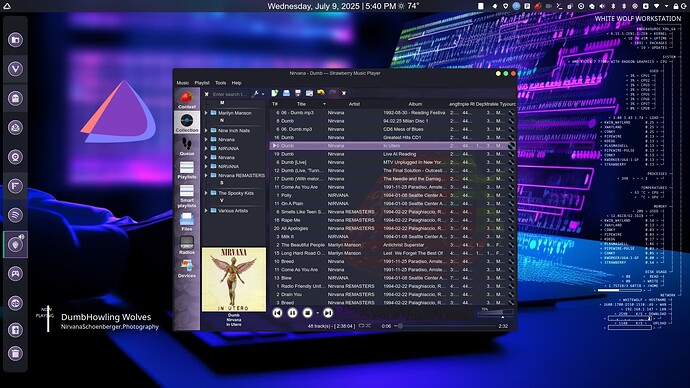Click the load playlist toolbar icon
The height and width of the screenshot is (388, 690).
286,93
